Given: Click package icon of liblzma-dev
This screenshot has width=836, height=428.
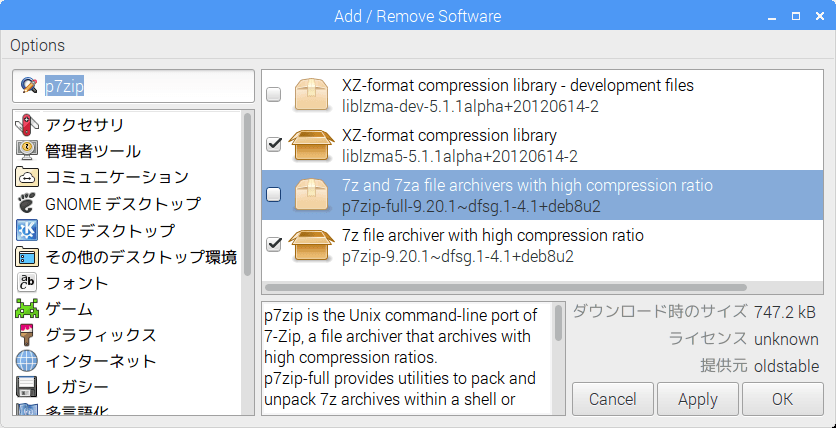Looking at the screenshot, I should (x=311, y=95).
